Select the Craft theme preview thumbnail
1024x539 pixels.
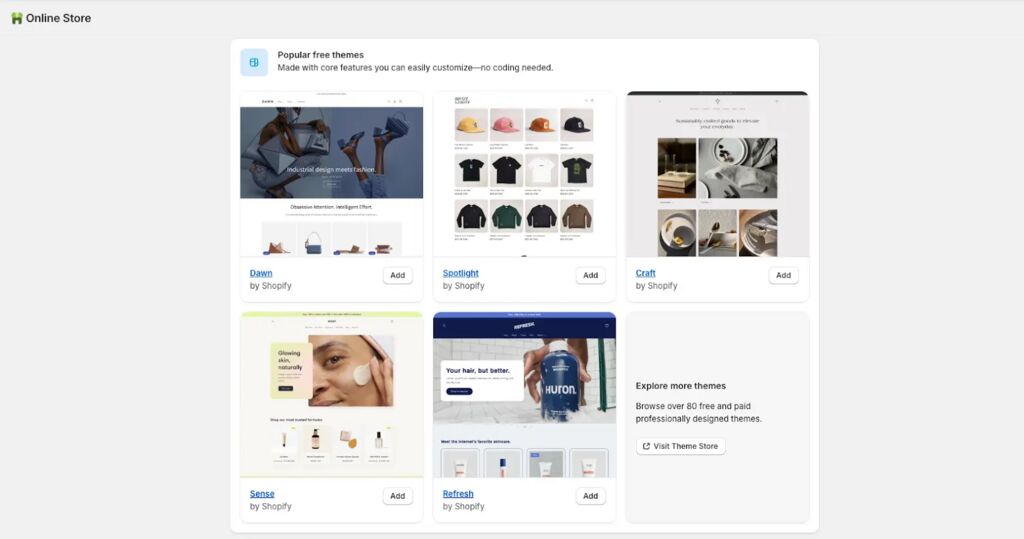coord(717,174)
